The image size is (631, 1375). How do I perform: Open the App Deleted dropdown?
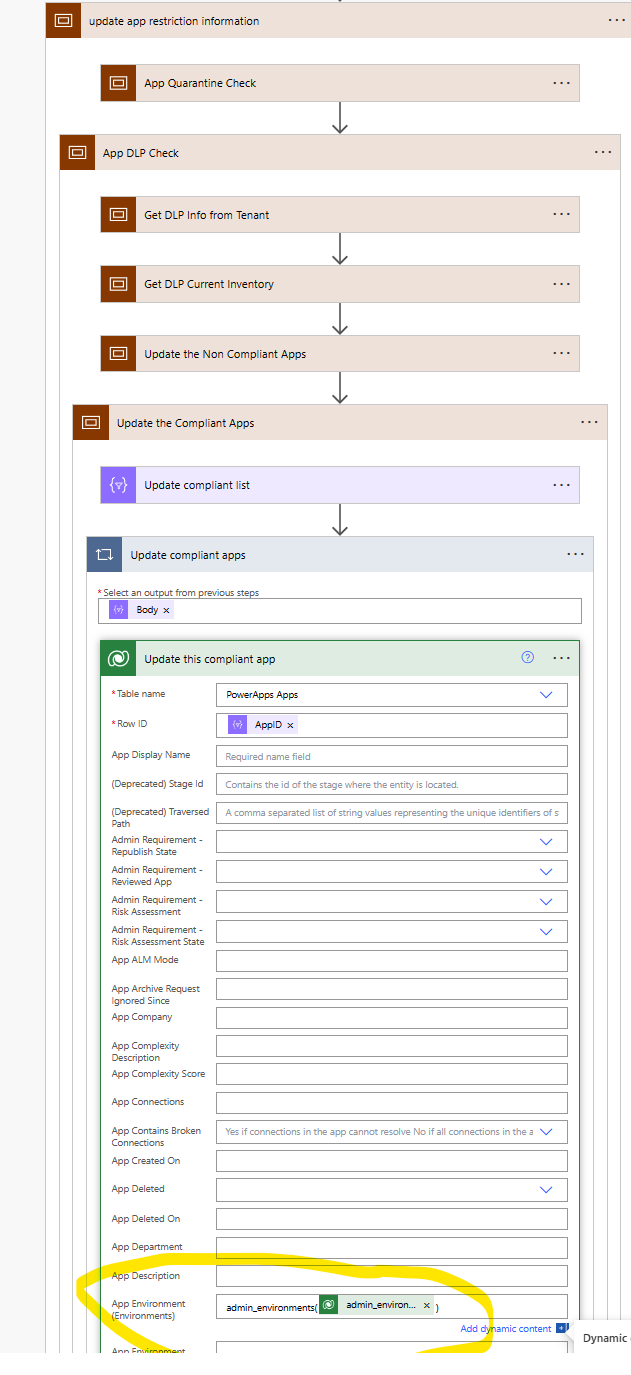click(546, 1190)
